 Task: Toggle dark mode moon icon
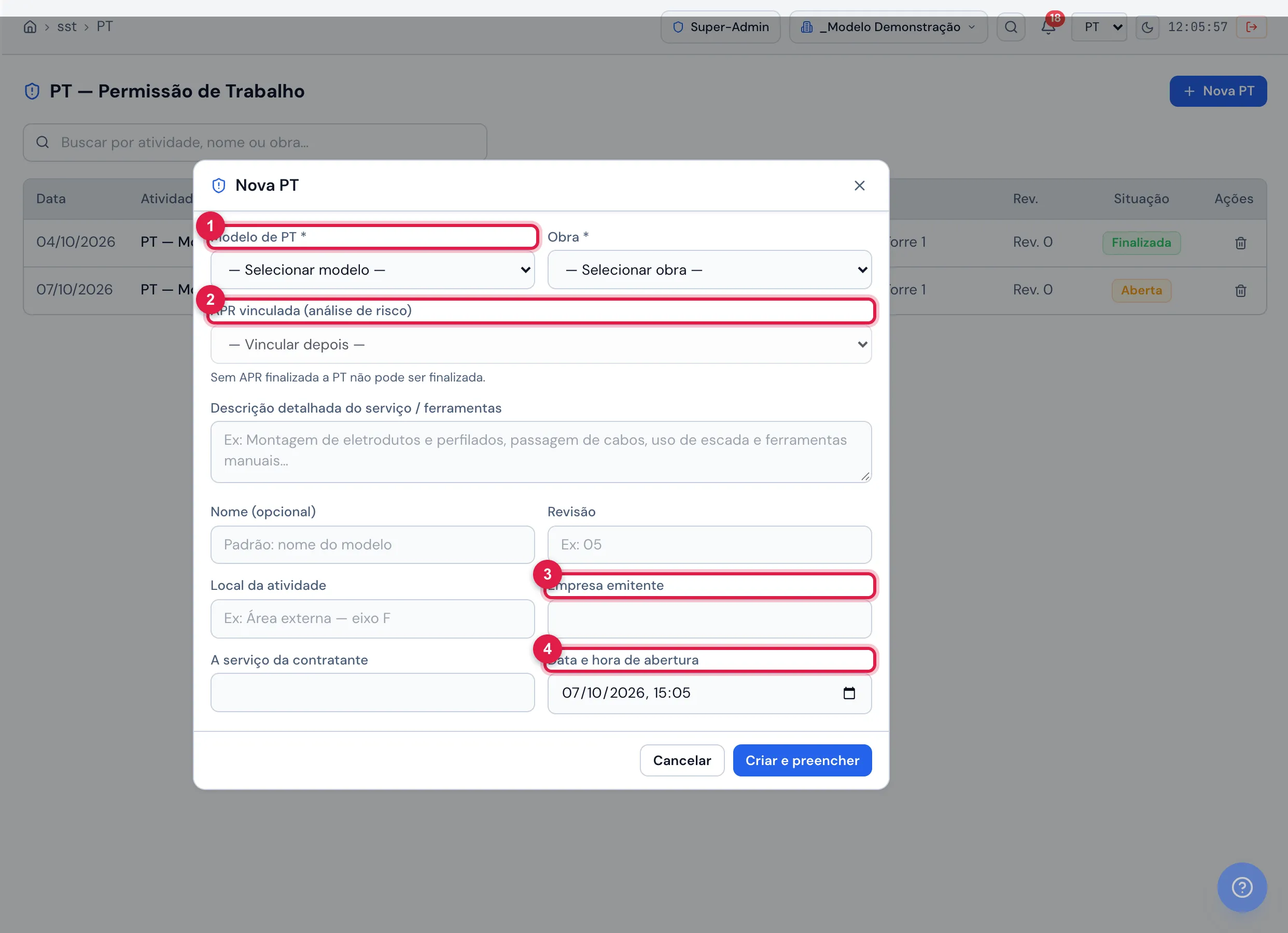point(1147,26)
